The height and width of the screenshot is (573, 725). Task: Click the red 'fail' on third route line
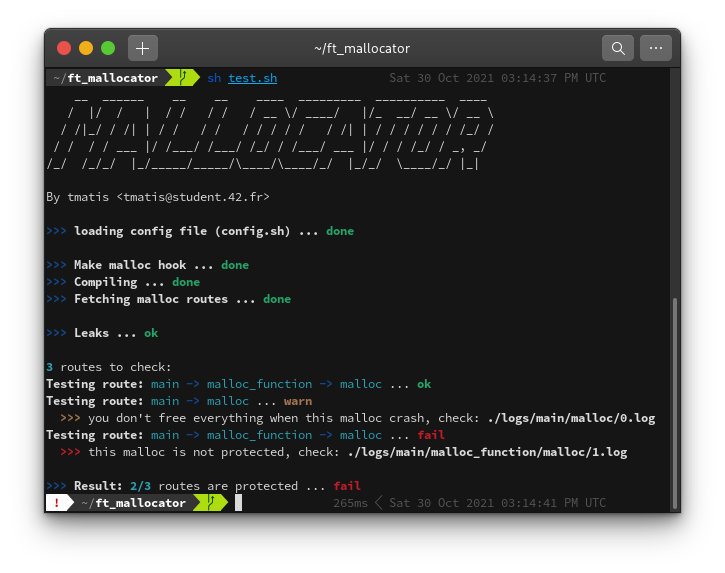pyautogui.click(x=431, y=435)
